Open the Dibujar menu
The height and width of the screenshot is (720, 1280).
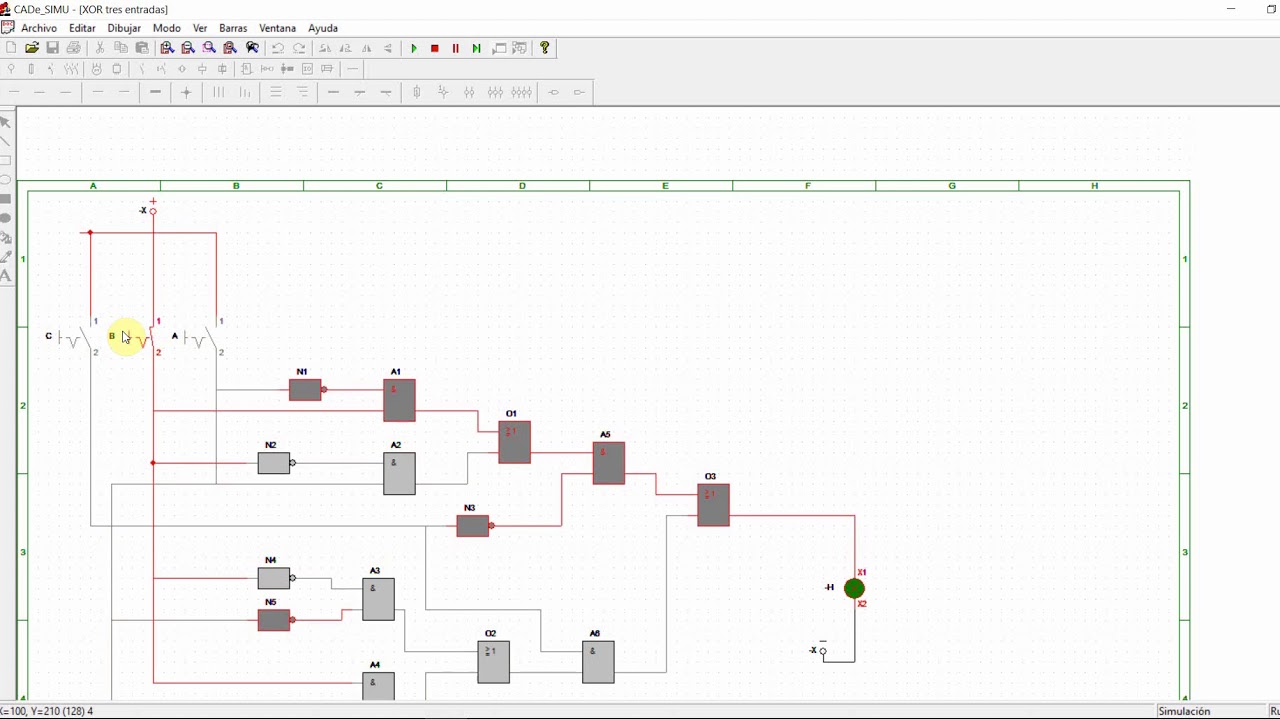[x=124, y=28]
